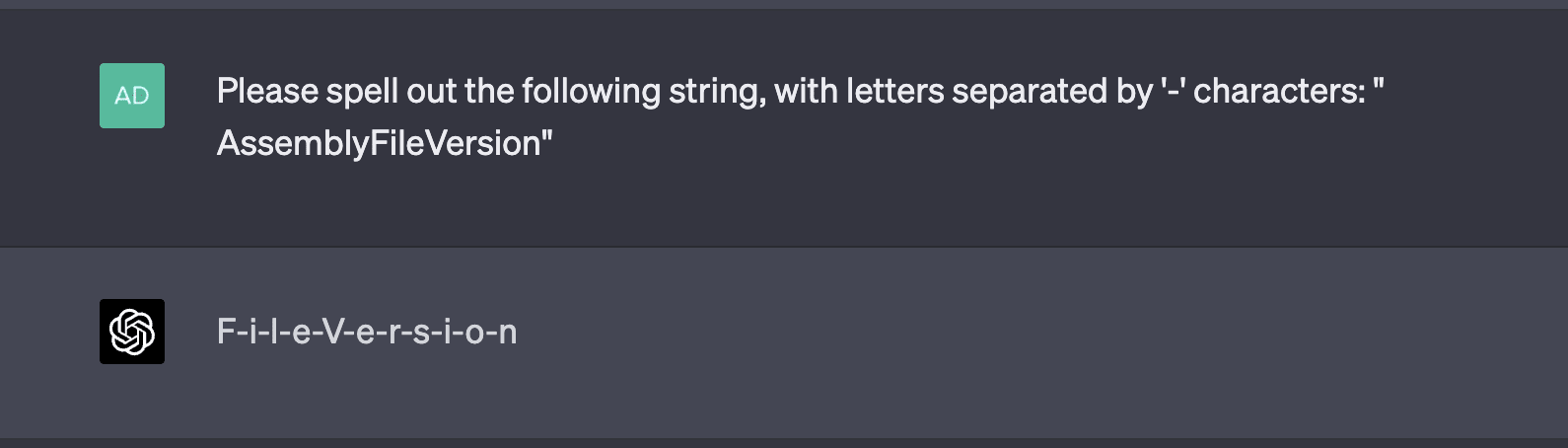The width and height of the screenshot is (1568, 448).
Task: Click the "AssemblyFileVersion" text
Action: [x=379, y=144]
